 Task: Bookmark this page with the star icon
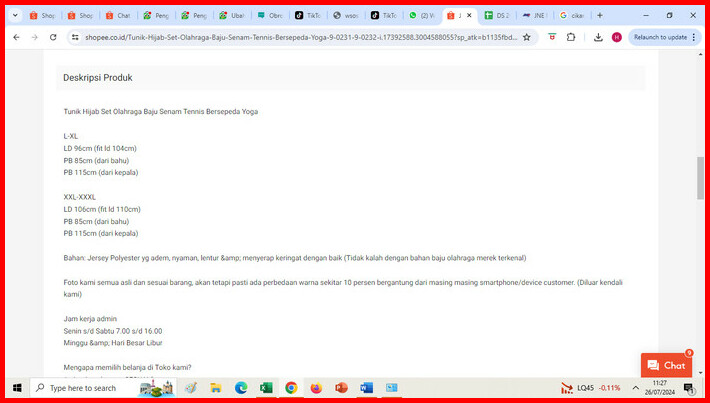pos(552,37)
